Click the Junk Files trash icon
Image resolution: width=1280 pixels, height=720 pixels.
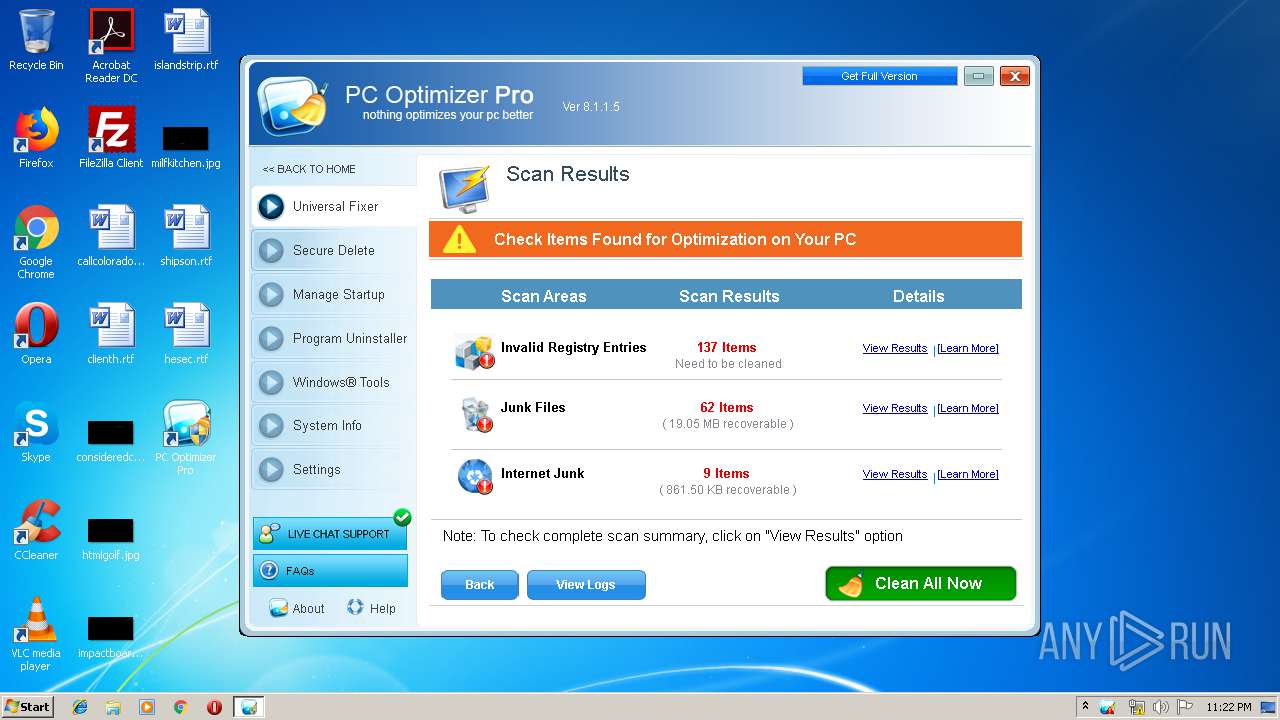tap(475, 414)
